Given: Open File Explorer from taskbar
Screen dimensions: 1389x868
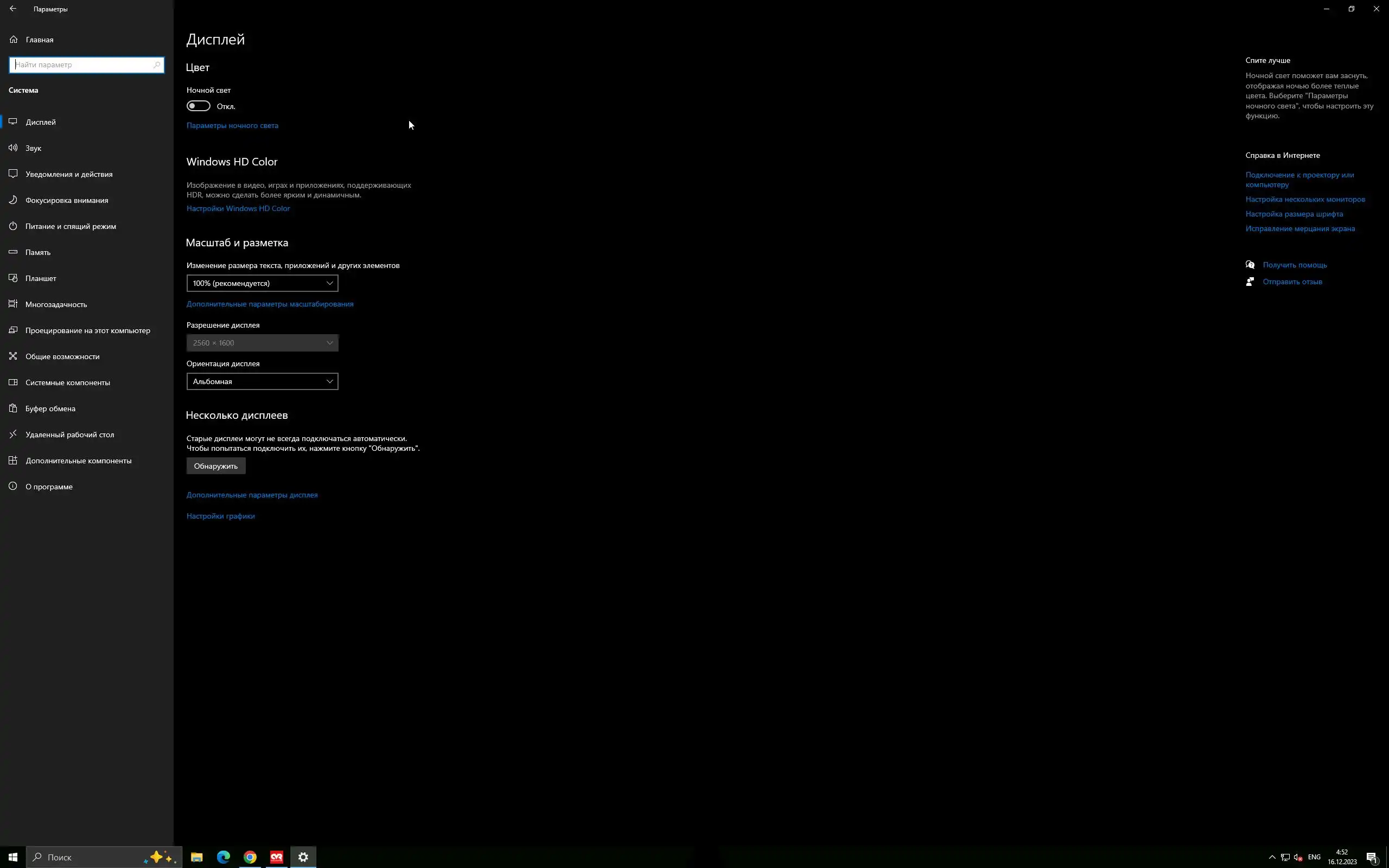Looking at the screenshot, I should [x=197, y=857].
